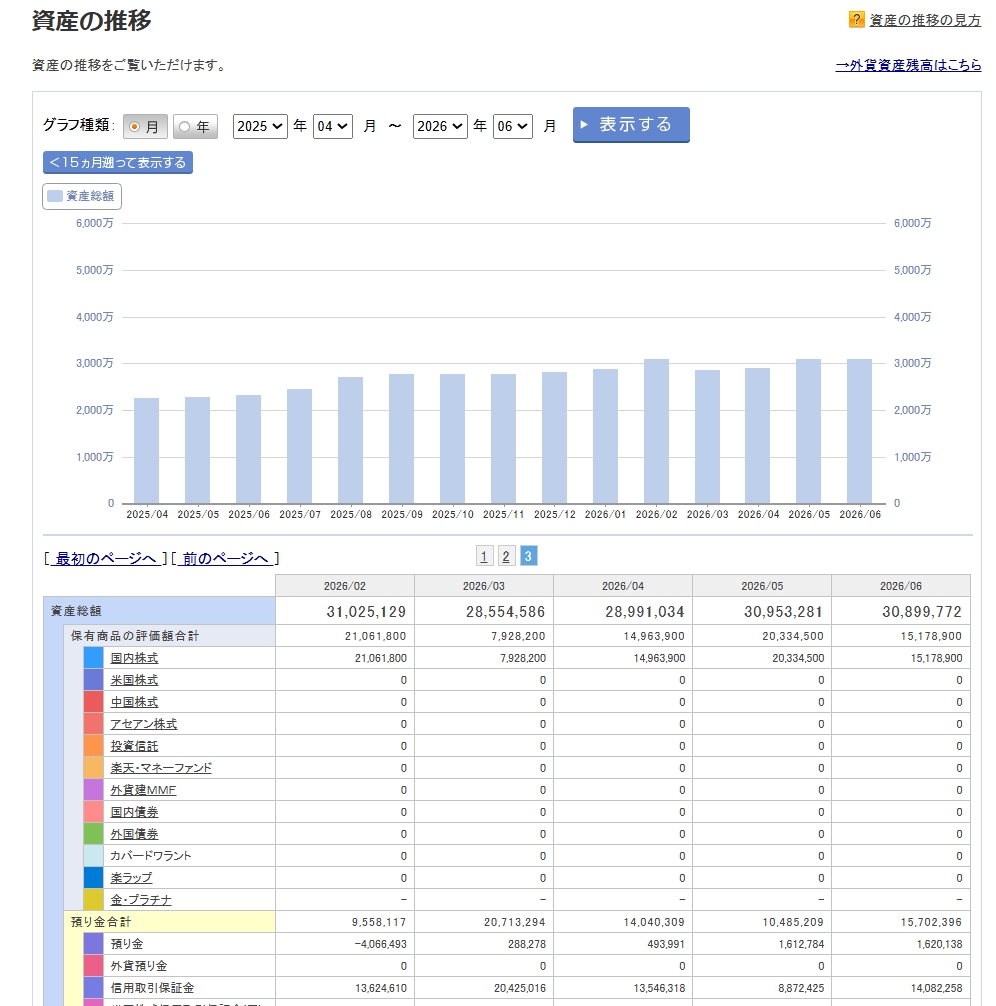Click the yellow 金・プラチナ color swatch
This screenshot has height=1006, width=996.
[94, 899]
